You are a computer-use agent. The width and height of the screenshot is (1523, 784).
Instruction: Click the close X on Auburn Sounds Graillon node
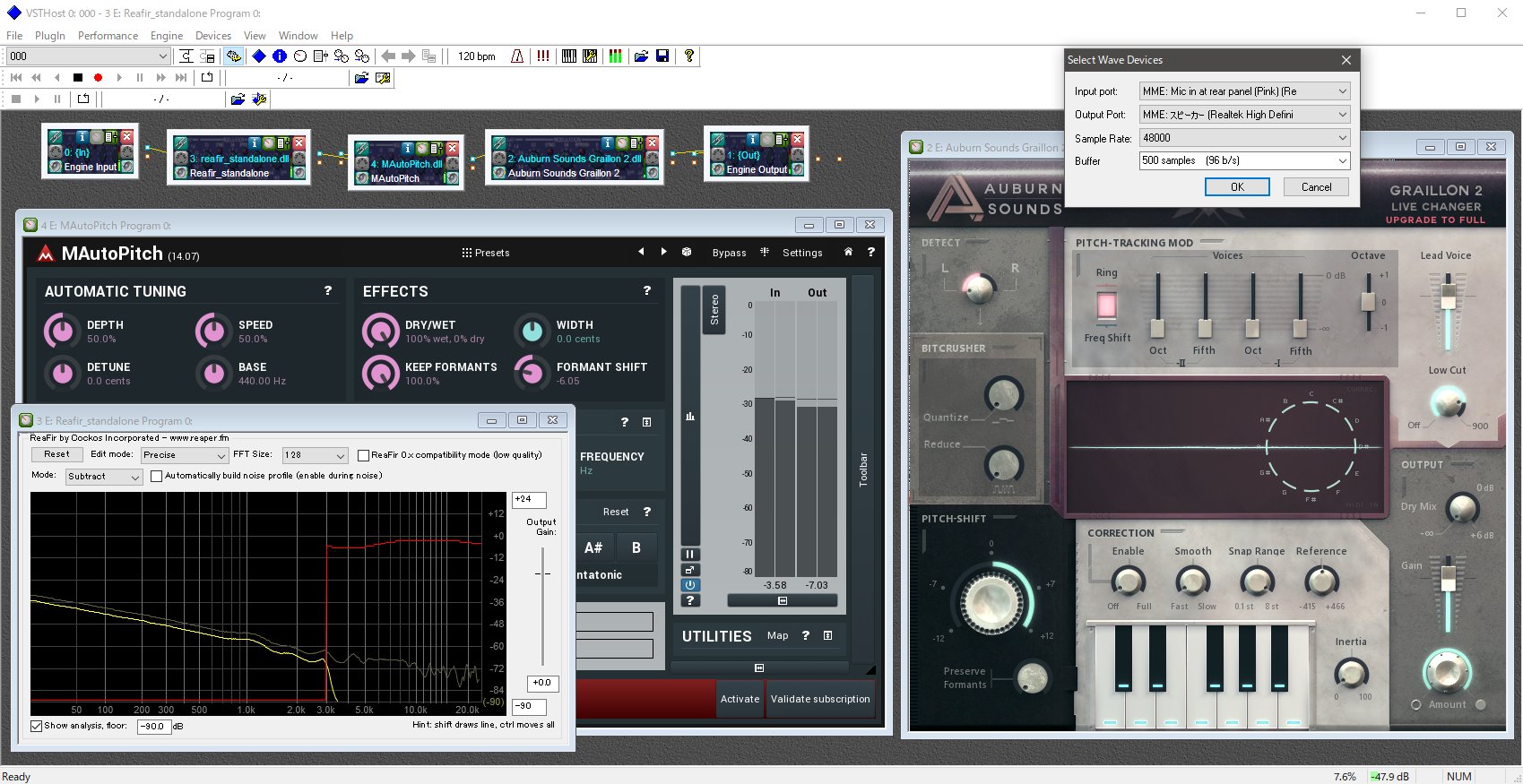tap(652, 142)
